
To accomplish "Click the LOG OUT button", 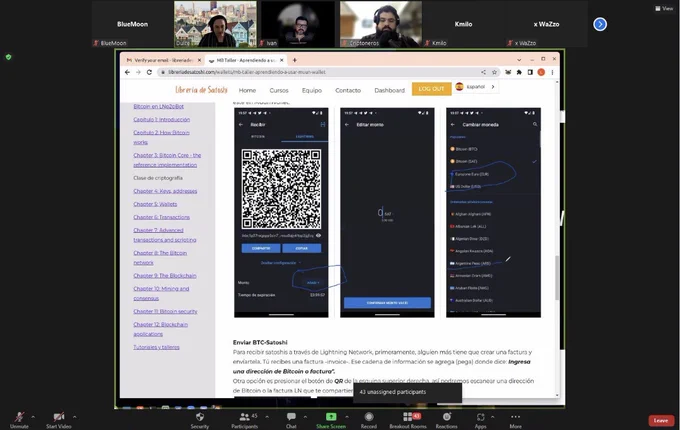I will pyautogui.click(x=432, y=89).
